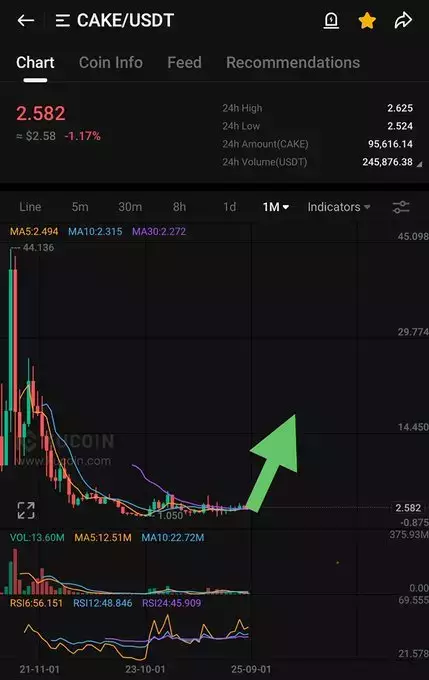The width and height of the screenshot is (429, 680).
Task: Tap the back arrow icon
Action: coord(26,20)
